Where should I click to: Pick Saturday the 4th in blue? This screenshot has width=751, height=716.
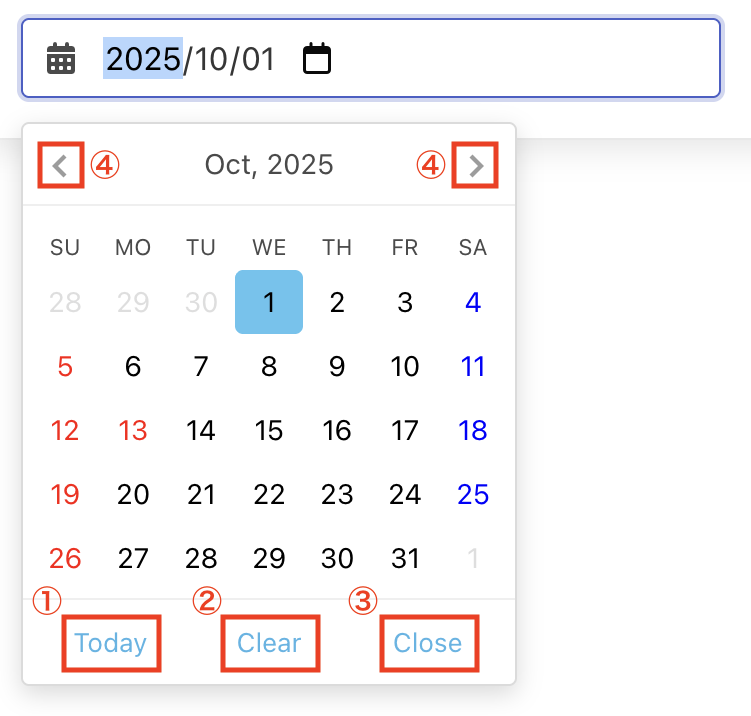[x=473, y=302]
